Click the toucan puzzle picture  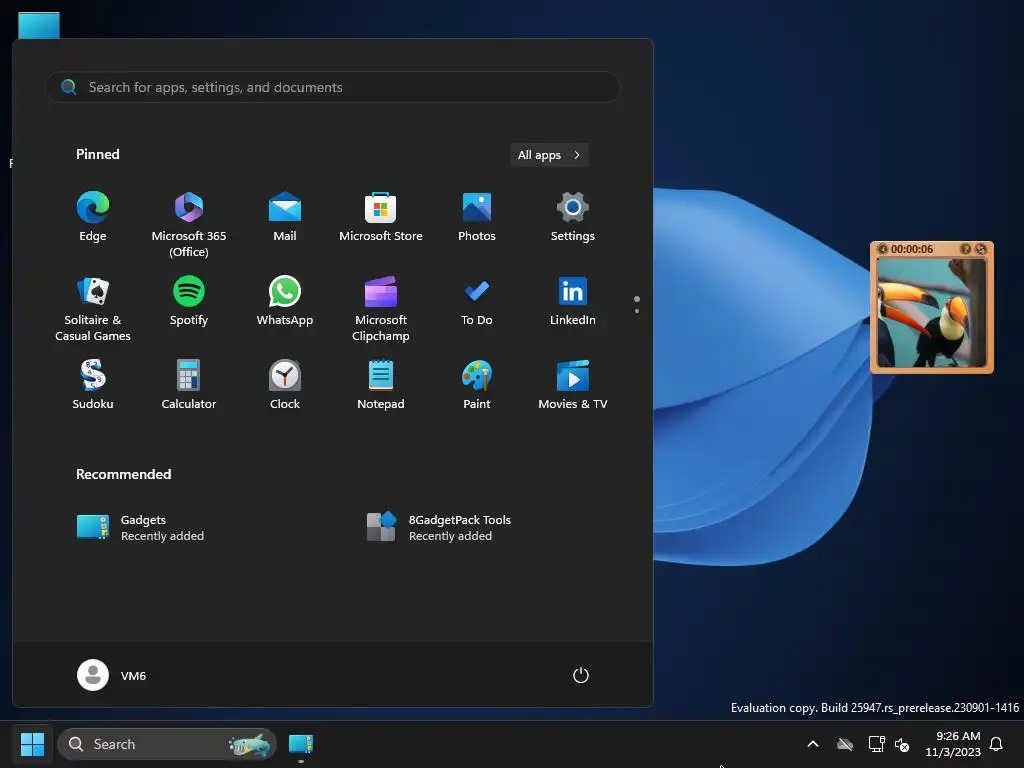point(932,313)
